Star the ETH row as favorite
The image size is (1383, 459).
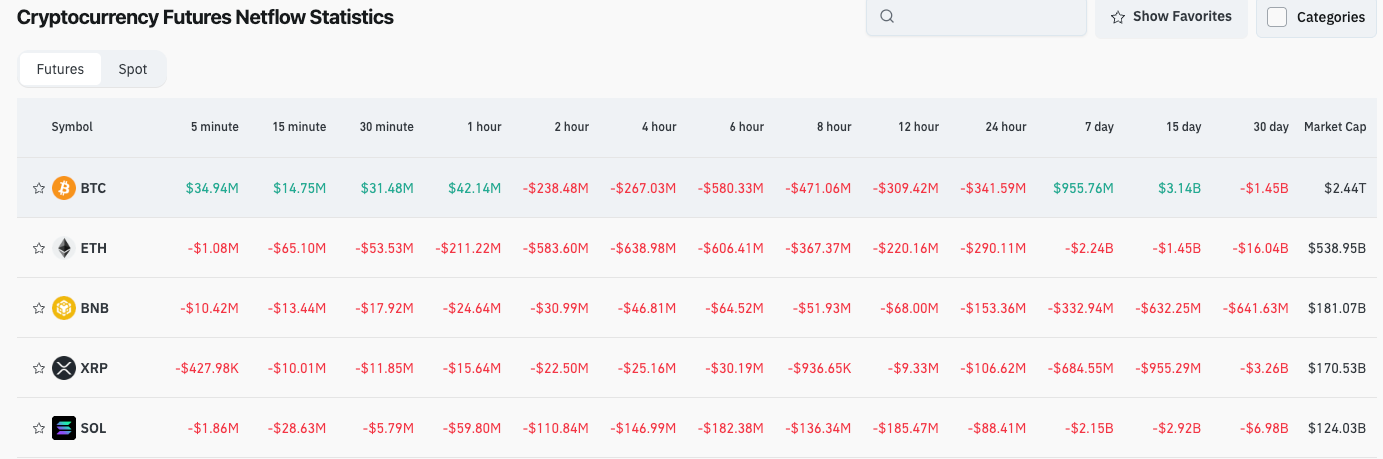coord(39,248)
